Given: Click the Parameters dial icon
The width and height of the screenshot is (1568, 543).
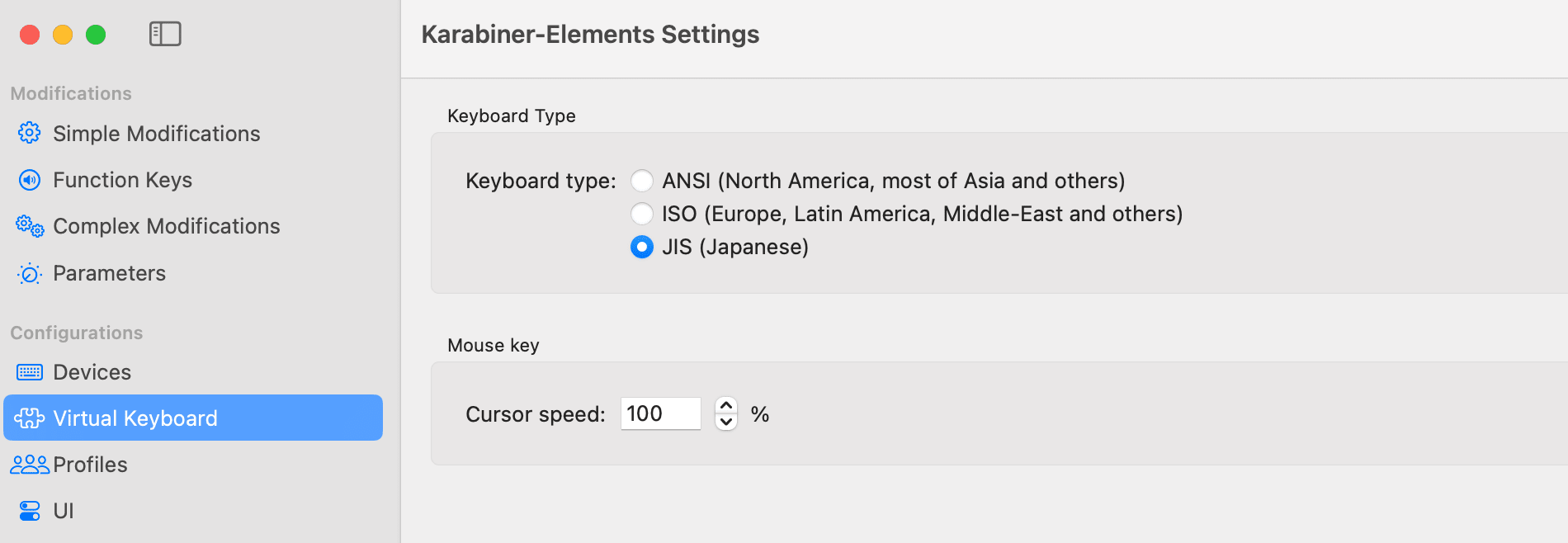Looking at the screenshot, I should point(30,273).
